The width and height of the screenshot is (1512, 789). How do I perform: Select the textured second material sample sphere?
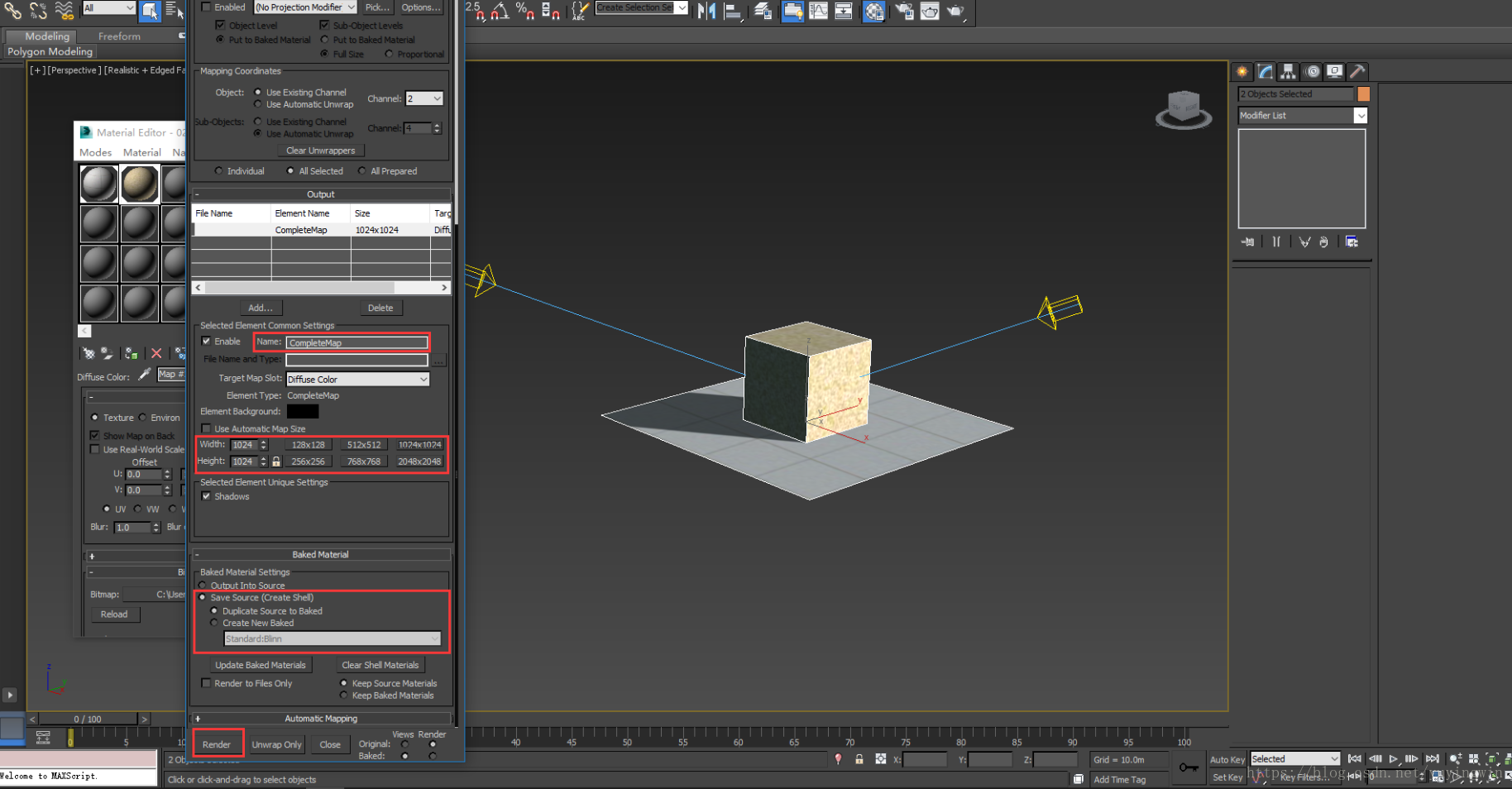pyautogui.click(x=140, y=184)
